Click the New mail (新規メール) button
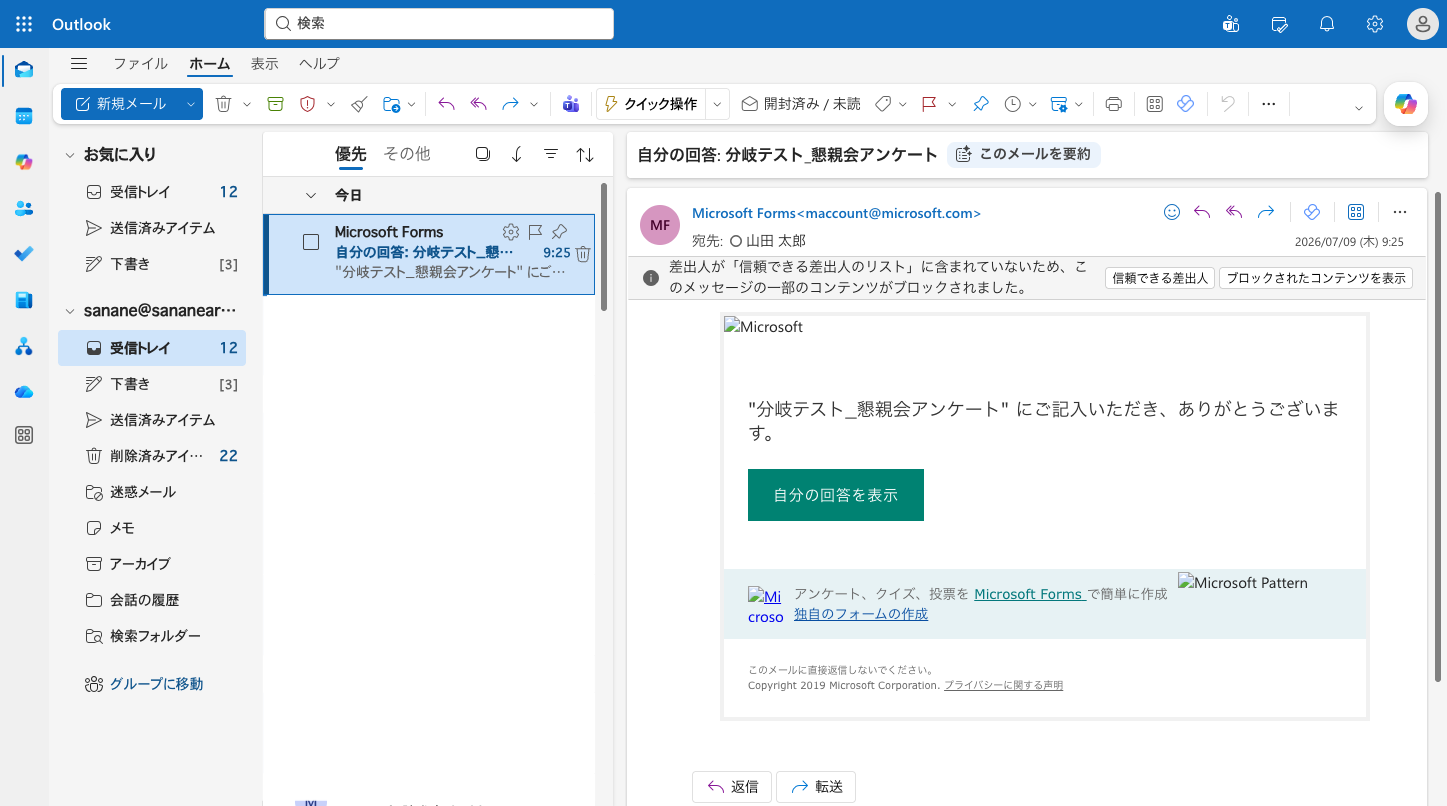The width and height of the screenshot is (1447, 806). click(120, 104)
